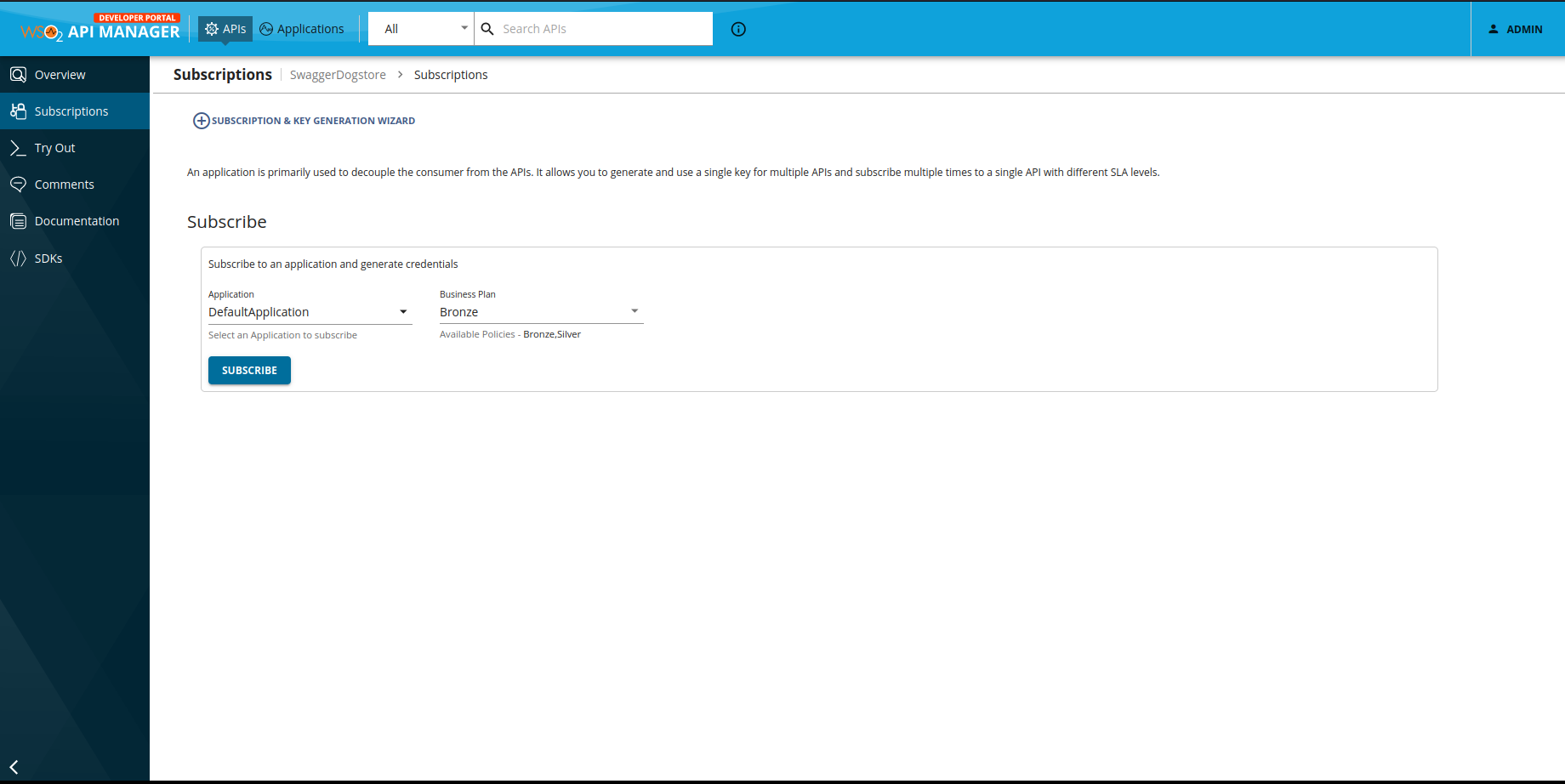Click the magnifier search icon
Image resolution: width=1565 pixels, height=784 pixels.
487,29
